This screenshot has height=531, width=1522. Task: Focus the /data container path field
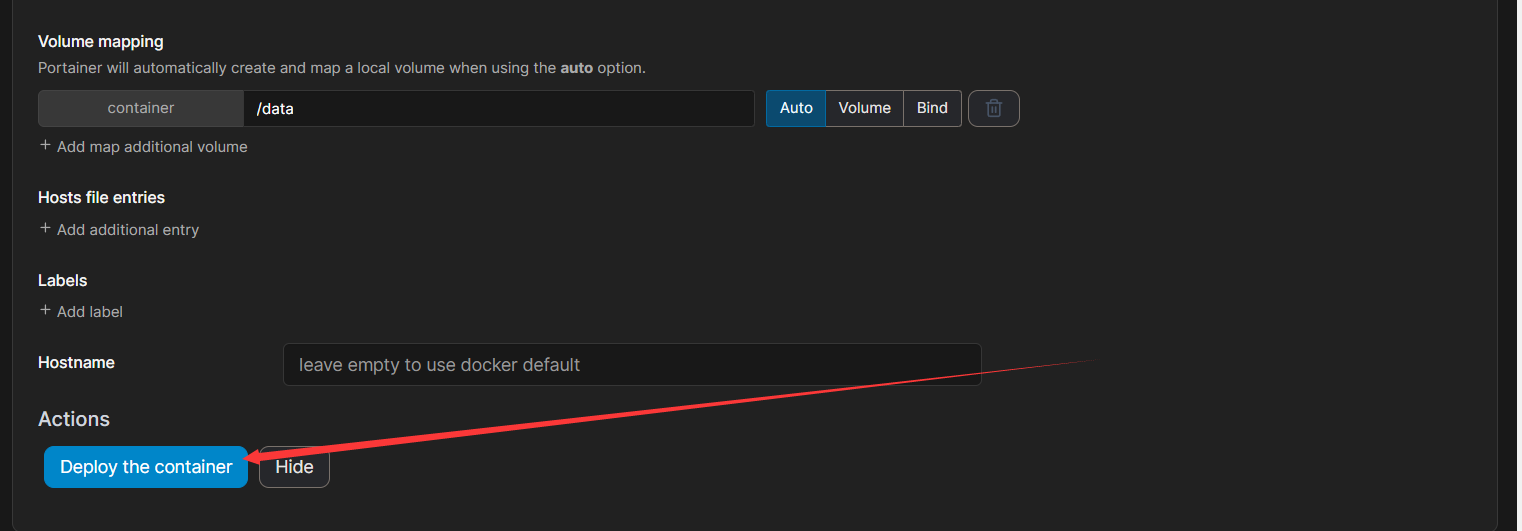(498, 109)
